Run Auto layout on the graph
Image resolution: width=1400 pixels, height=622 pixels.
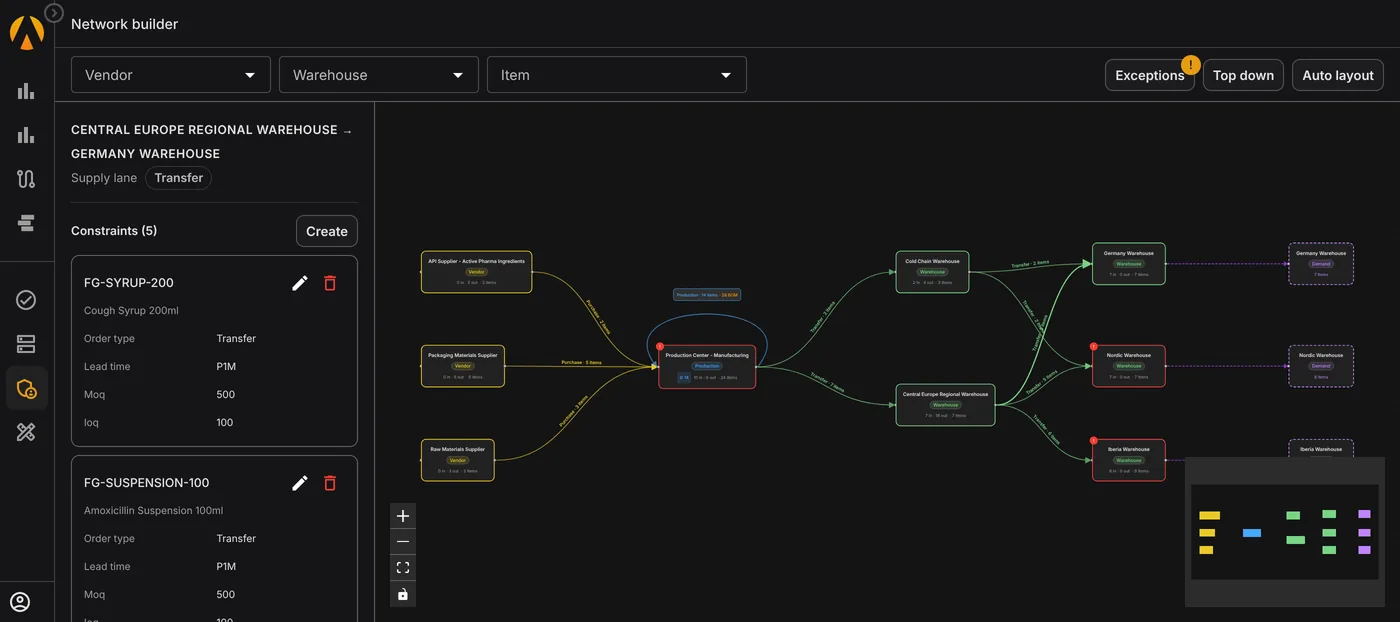click(x=1338, y=75)
